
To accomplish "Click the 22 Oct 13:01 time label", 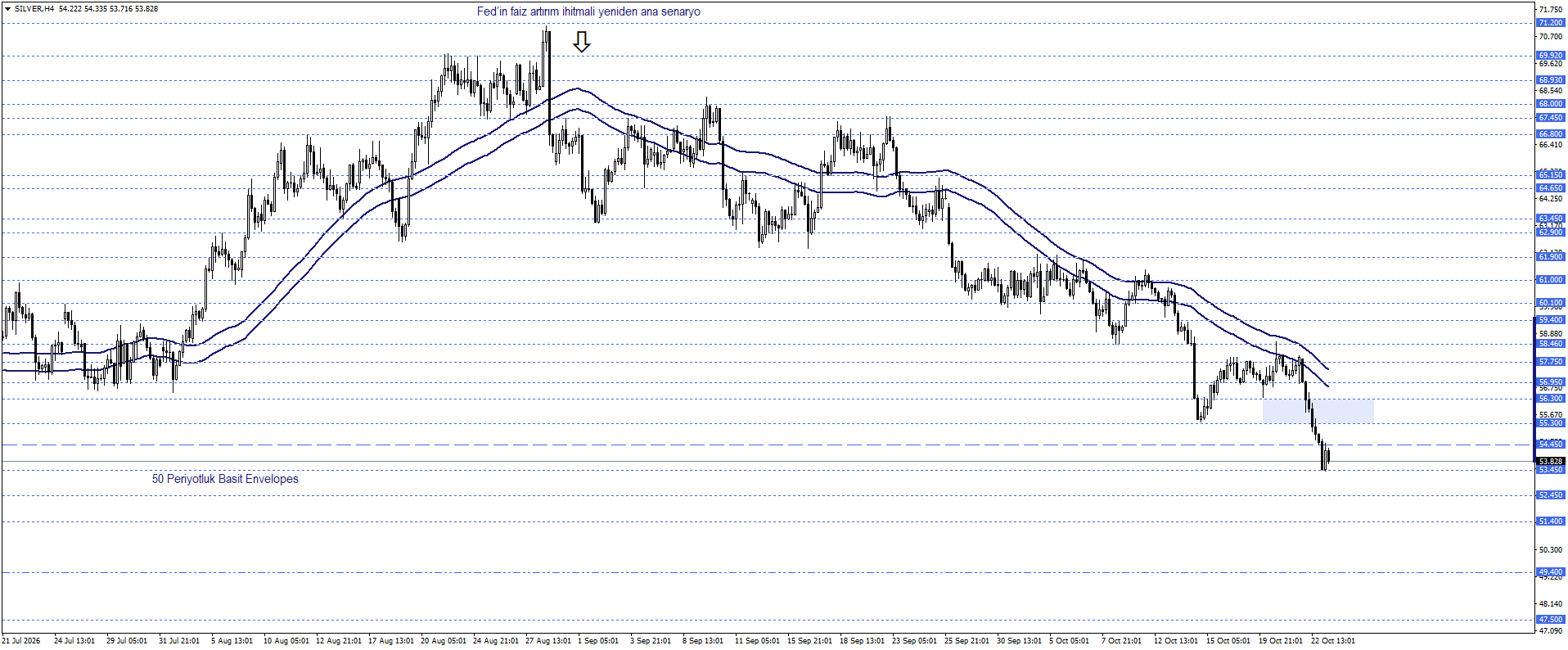I will (1332, 641).
